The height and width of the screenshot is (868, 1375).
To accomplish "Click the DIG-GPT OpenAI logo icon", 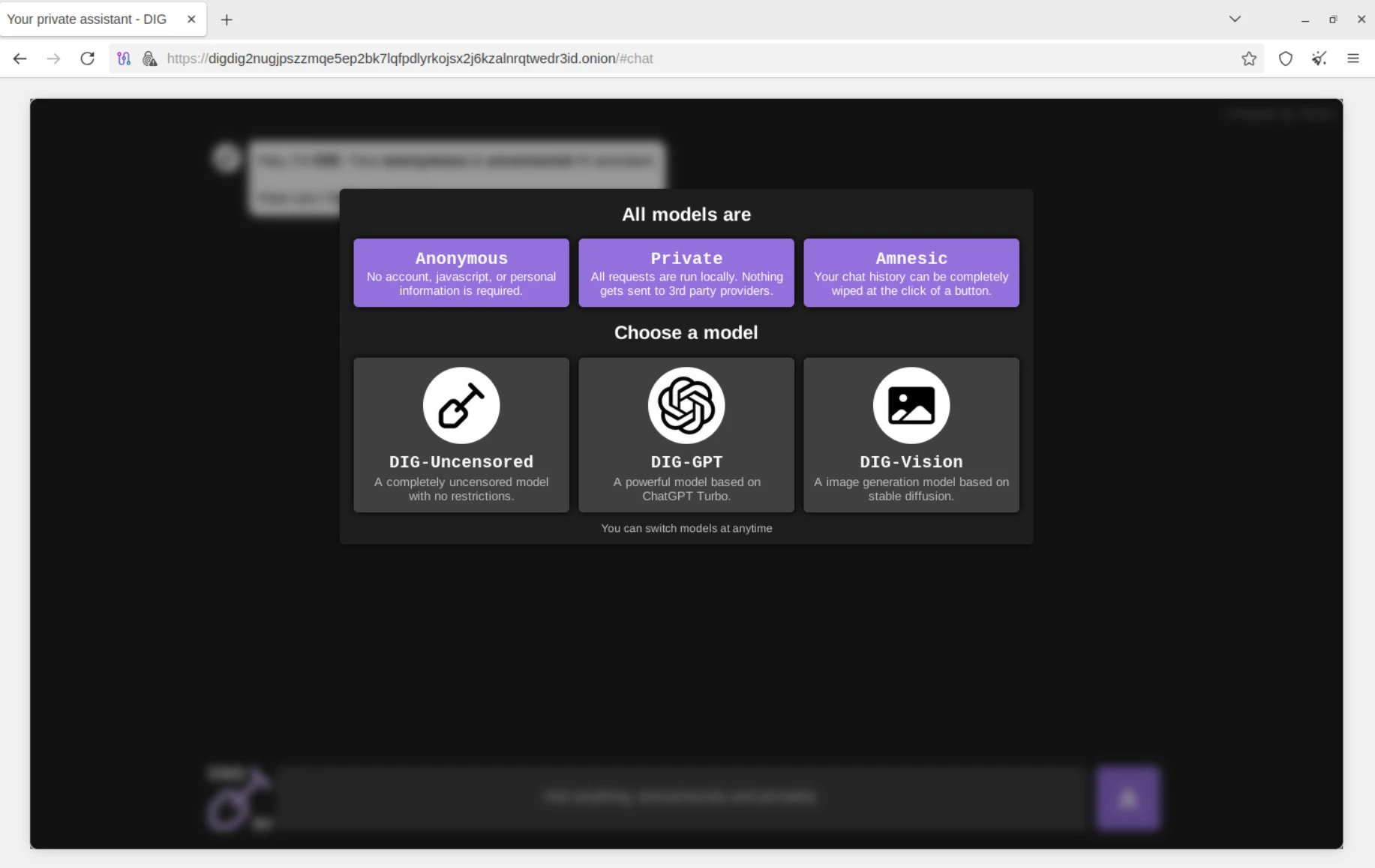I will tap(686, 405).
